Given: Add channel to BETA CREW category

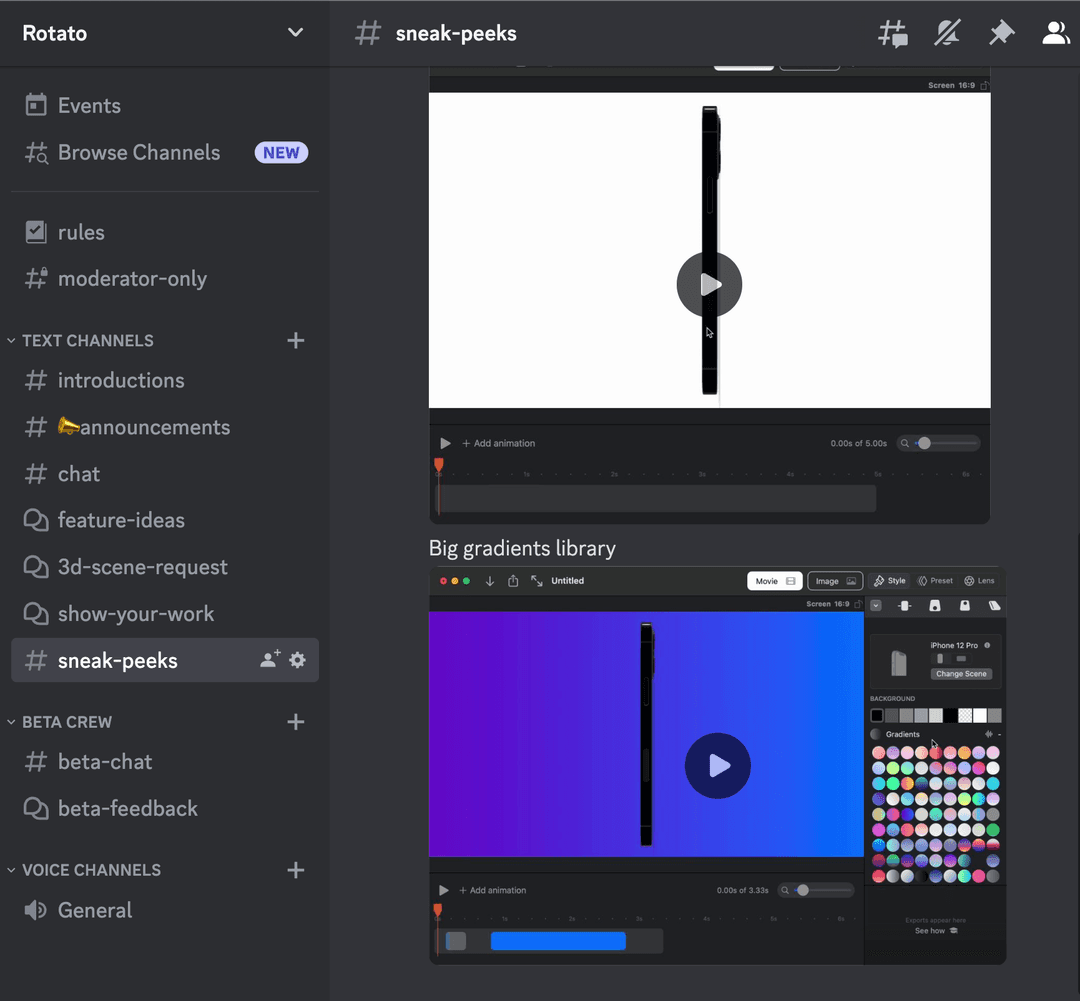Looking at the screenshot, I should pos(295,722).
